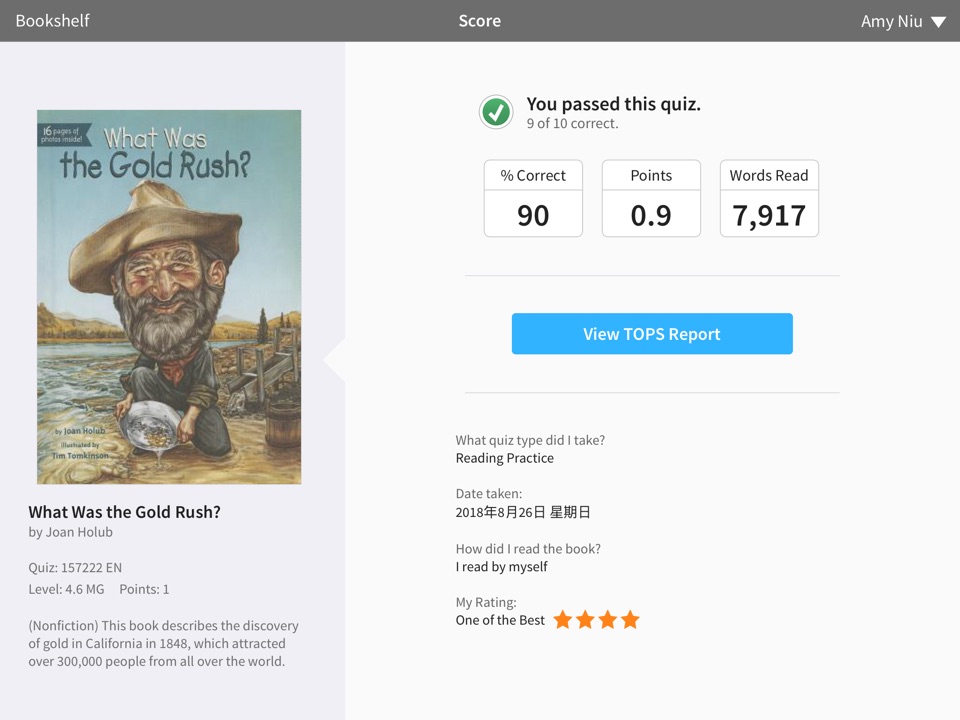Viewport: 960px width, 720px height.
Task: Click the One of the Best rating label
Action: [500, 620]
